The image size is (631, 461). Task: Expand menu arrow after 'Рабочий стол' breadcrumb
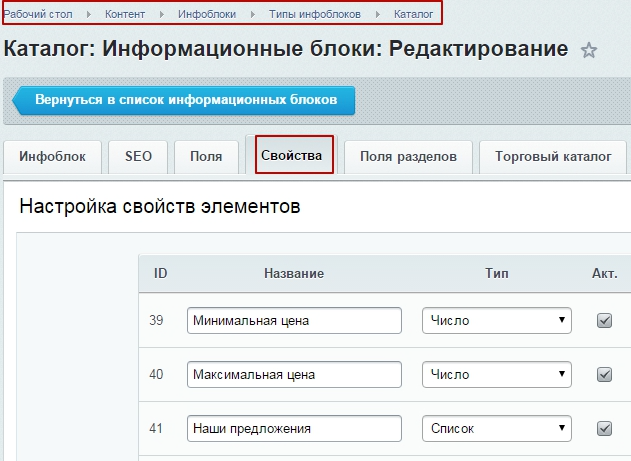tap(89, 14)
